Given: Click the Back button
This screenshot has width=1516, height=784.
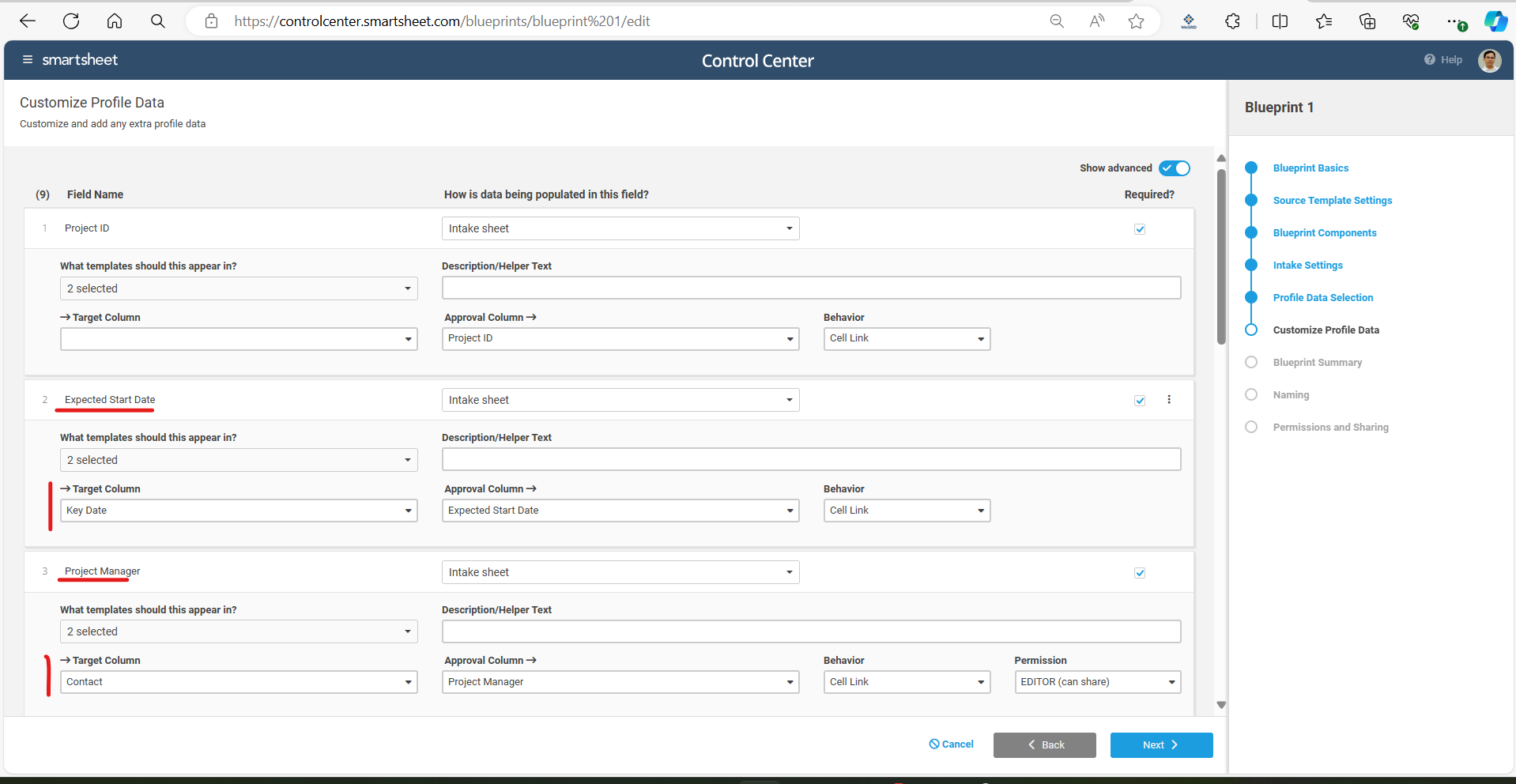Looking at the screenshot, I should point(1044,745).
